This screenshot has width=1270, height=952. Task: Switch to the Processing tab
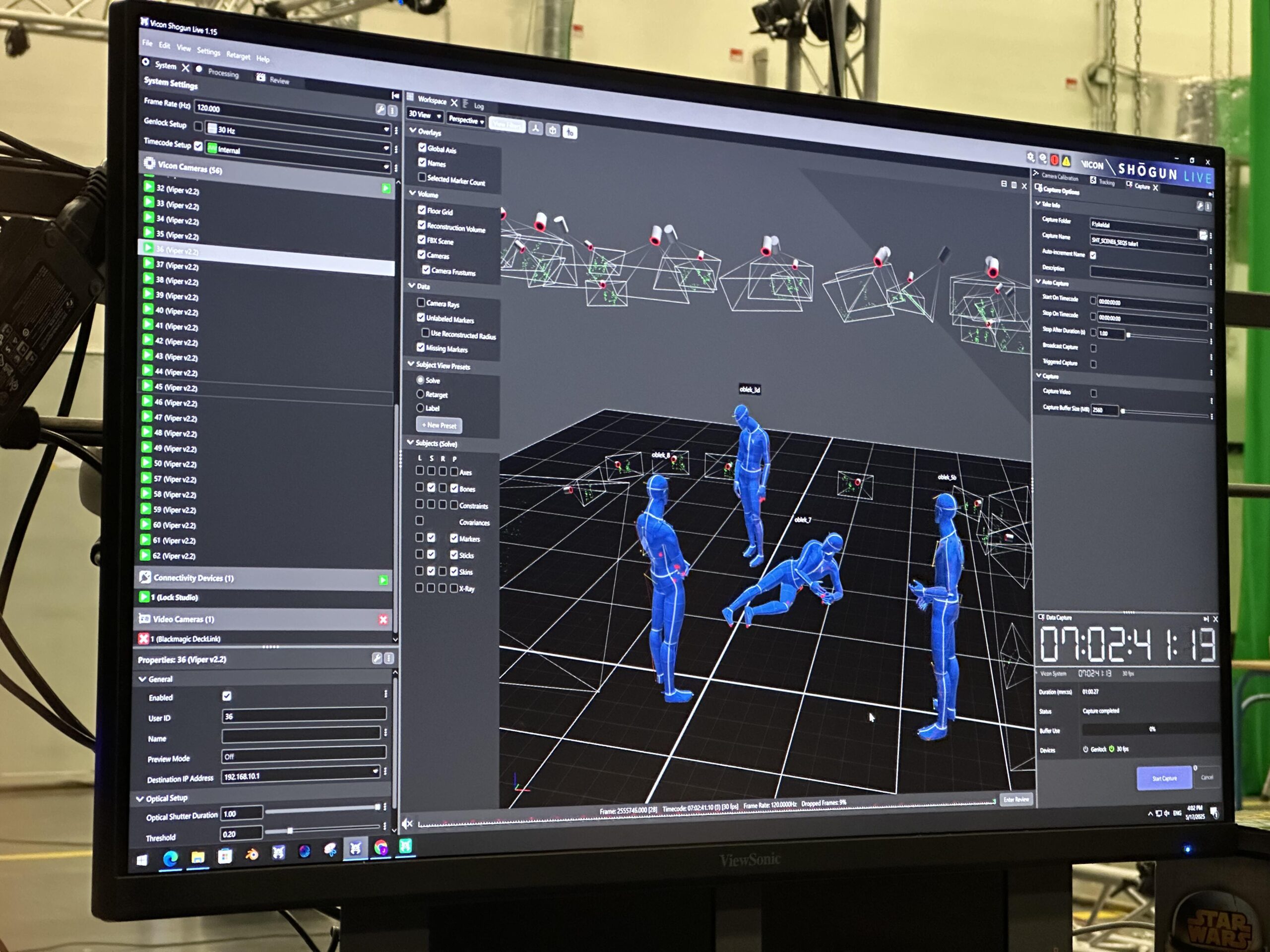click(223, 73)
